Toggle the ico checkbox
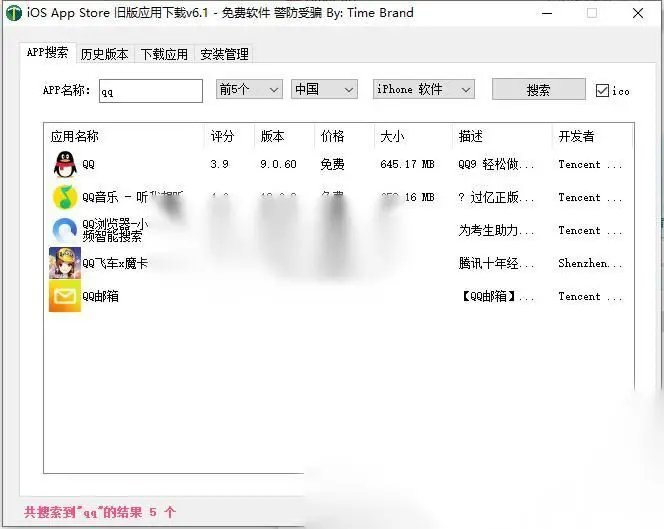The image size is (664, 529). click(x=602, y=91)
